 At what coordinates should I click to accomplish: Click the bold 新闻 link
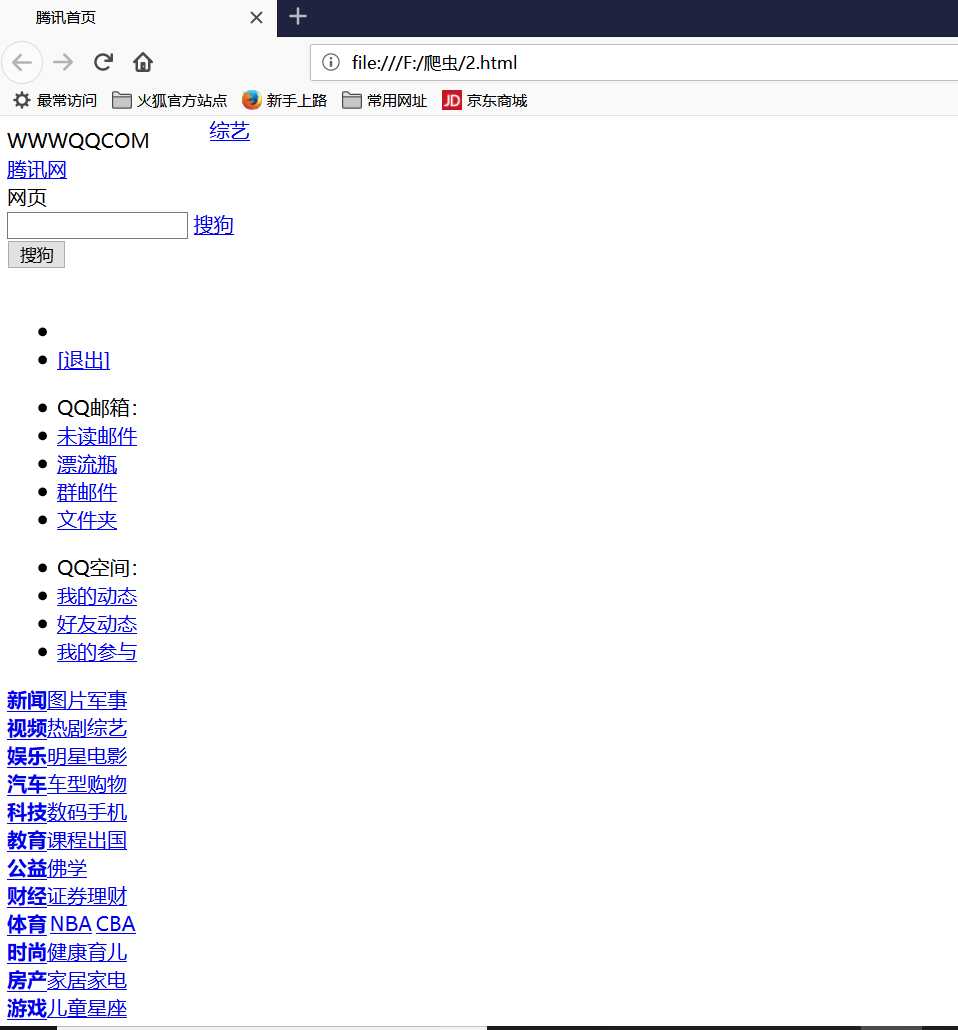(x=27, y=700)
